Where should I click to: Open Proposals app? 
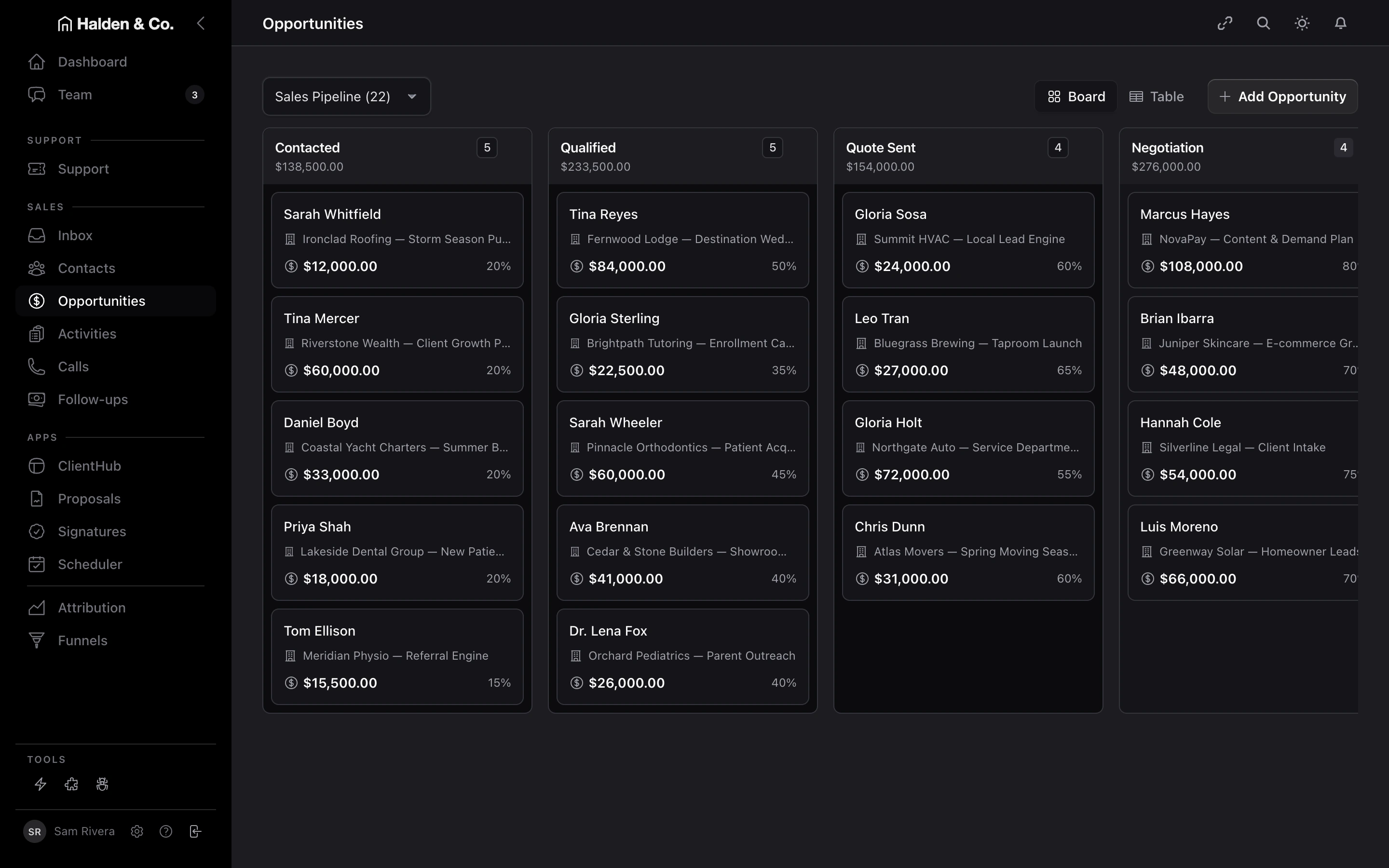tap(116, 499)
